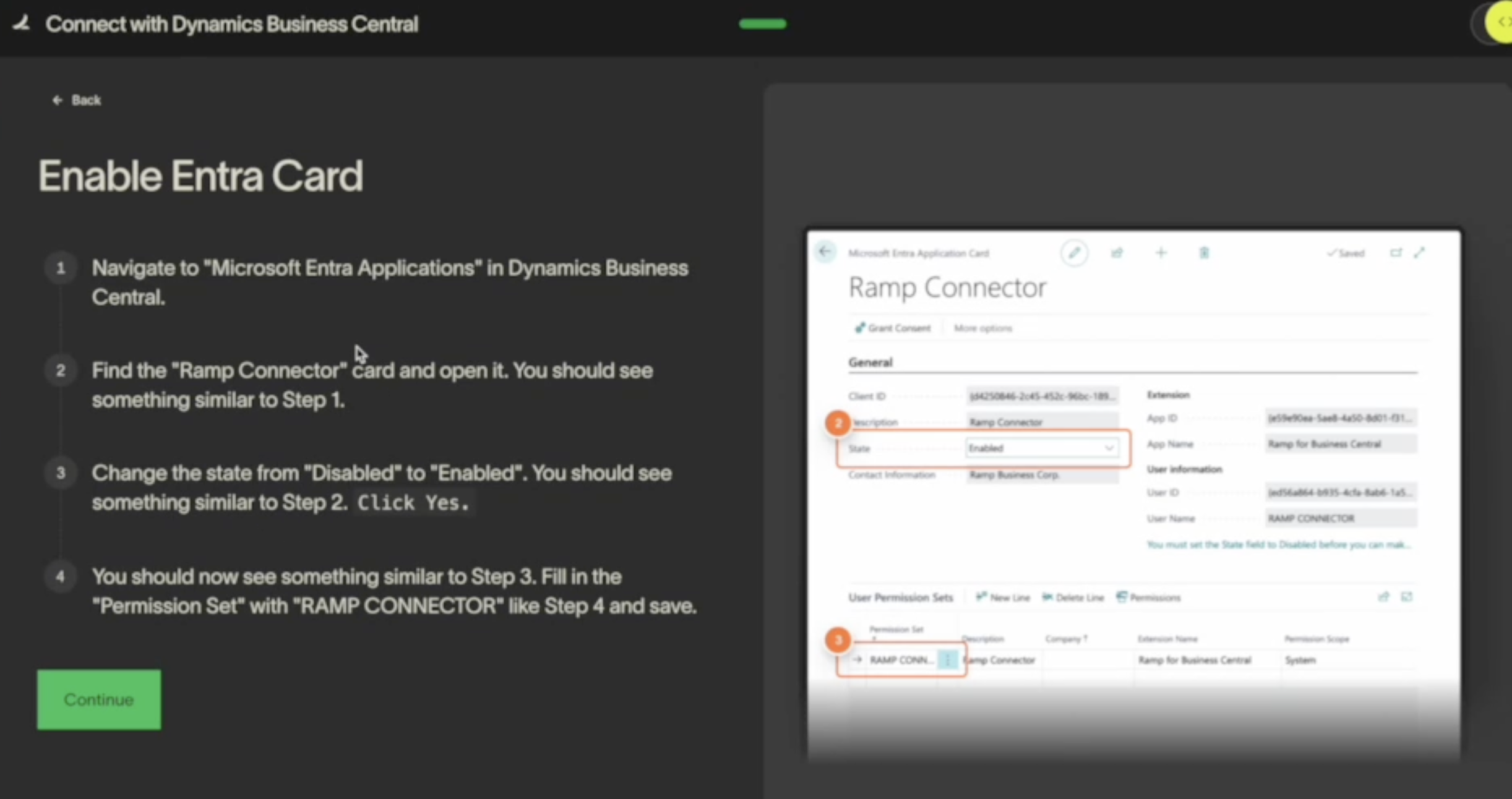Click the pop-out window icon beside Saved
This screenshot has height=799, width=1512.
click(x=1396, y=253)
